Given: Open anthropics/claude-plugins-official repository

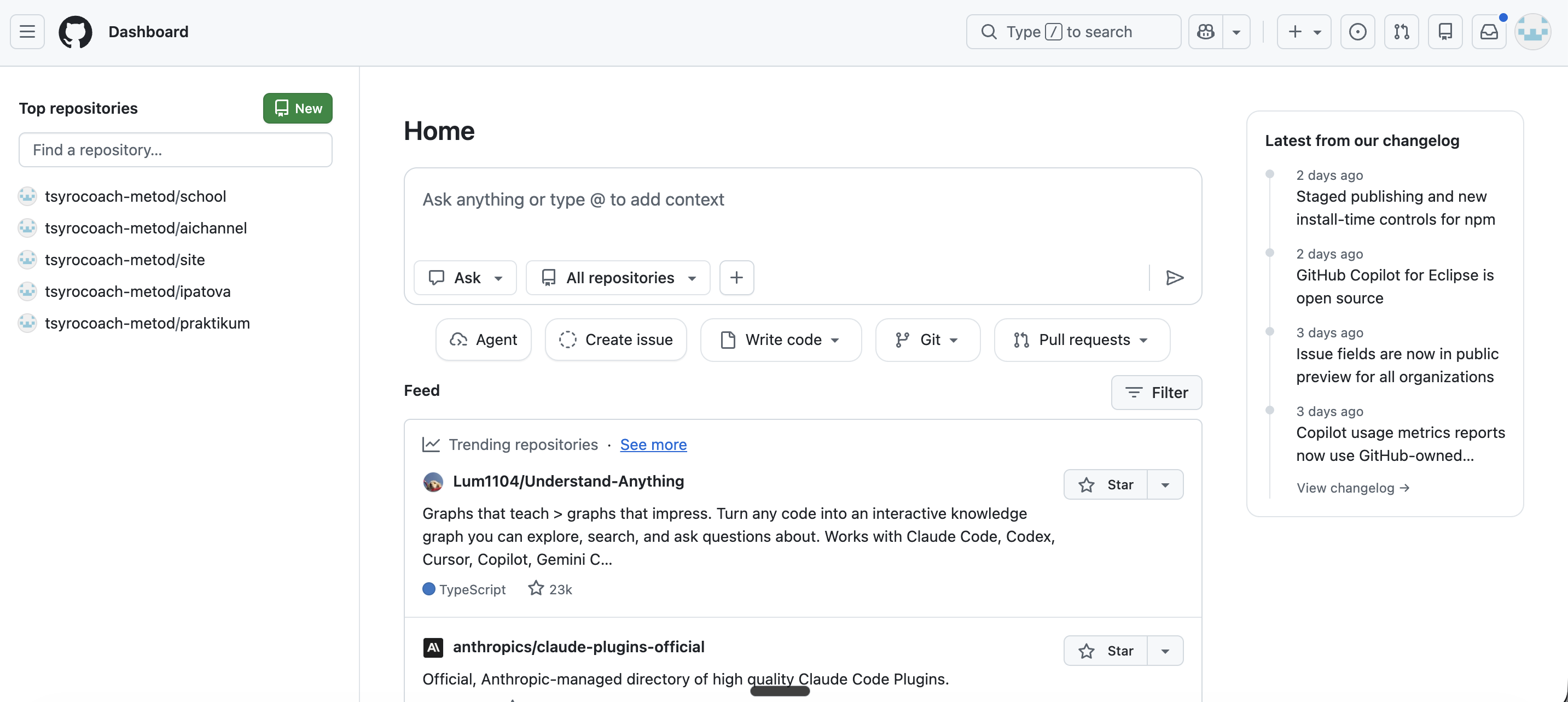Looking at the screenshot, I should click(578, 646).
